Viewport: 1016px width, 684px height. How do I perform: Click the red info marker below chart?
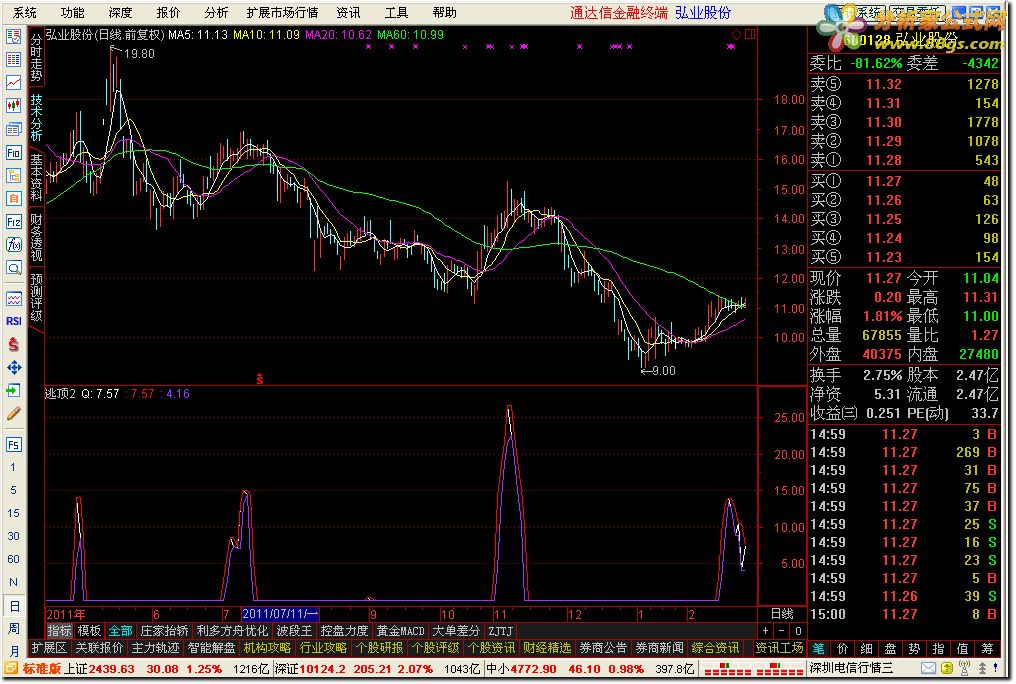pyautogui.click(x=259, y=378)
